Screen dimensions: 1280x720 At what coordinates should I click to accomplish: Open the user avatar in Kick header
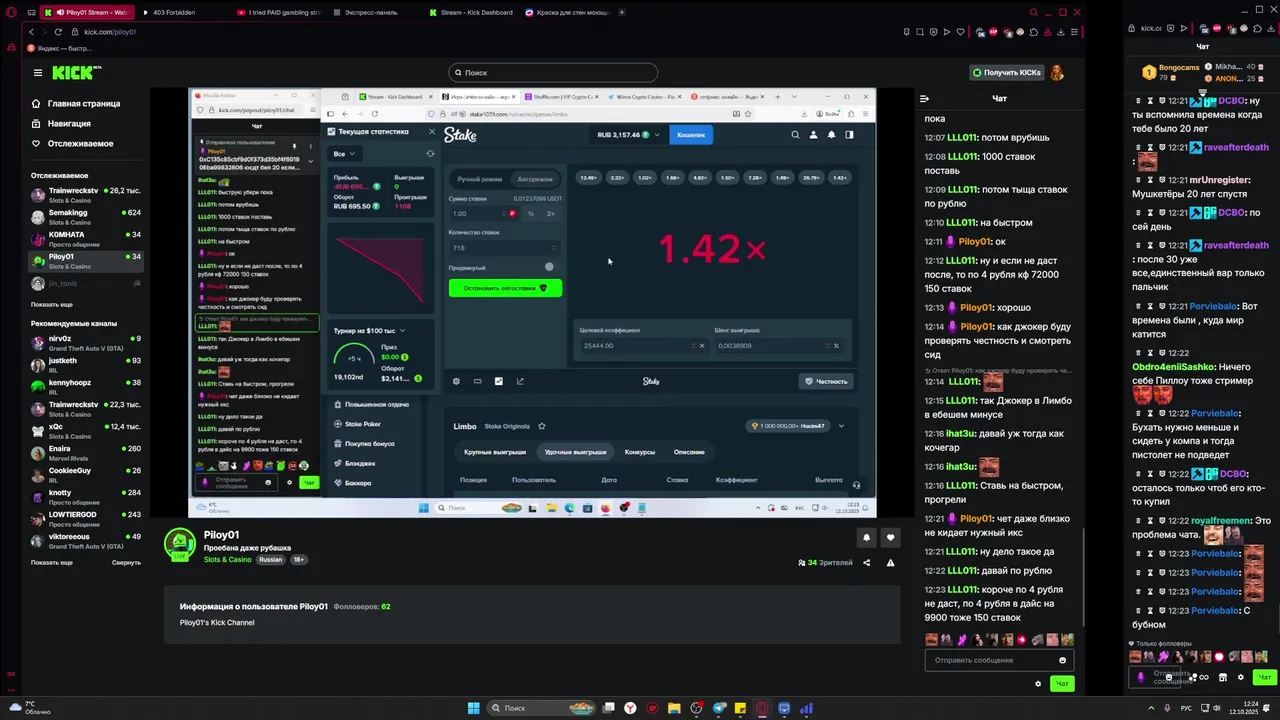click(x=1057, y=72)
